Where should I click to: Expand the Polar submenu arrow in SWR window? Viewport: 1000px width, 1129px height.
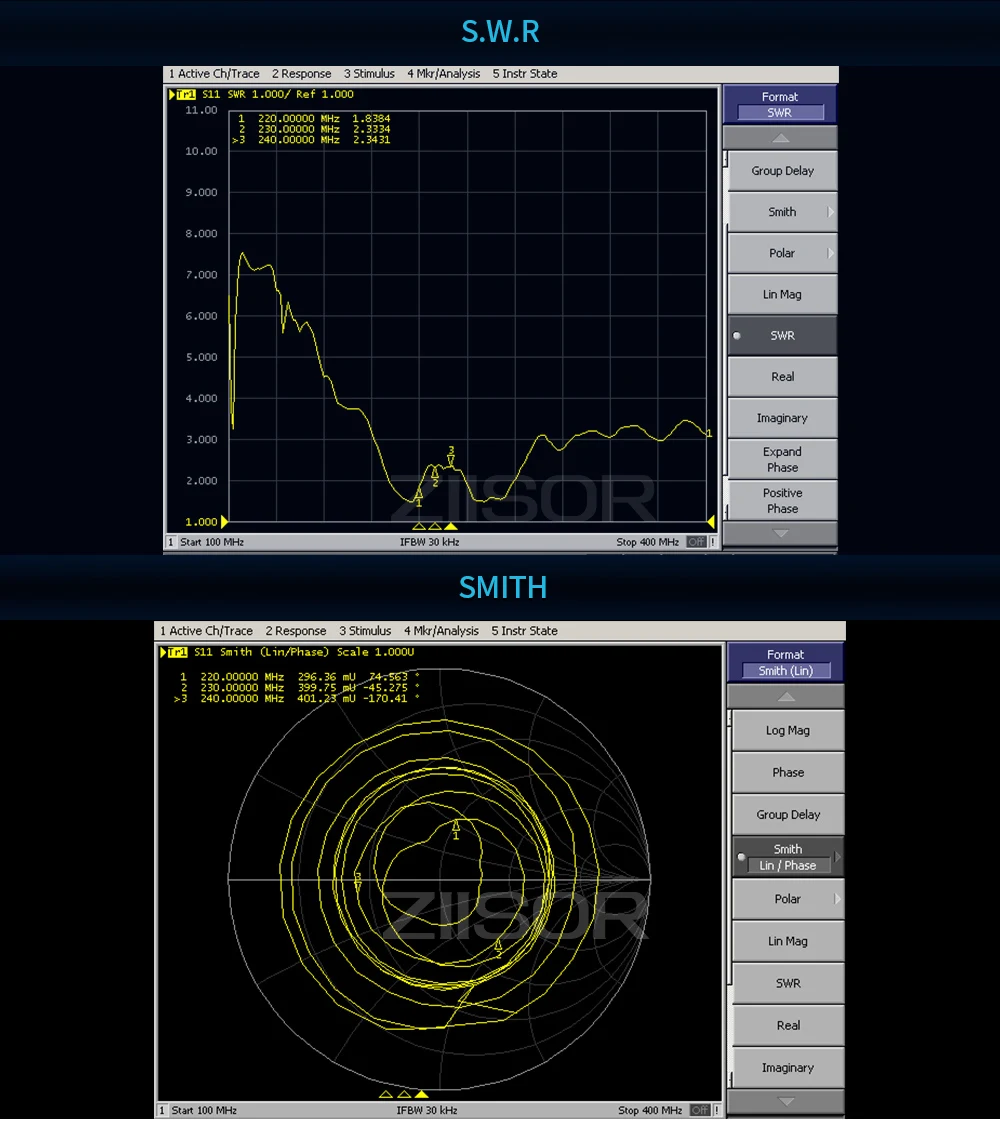coord(830,253)
